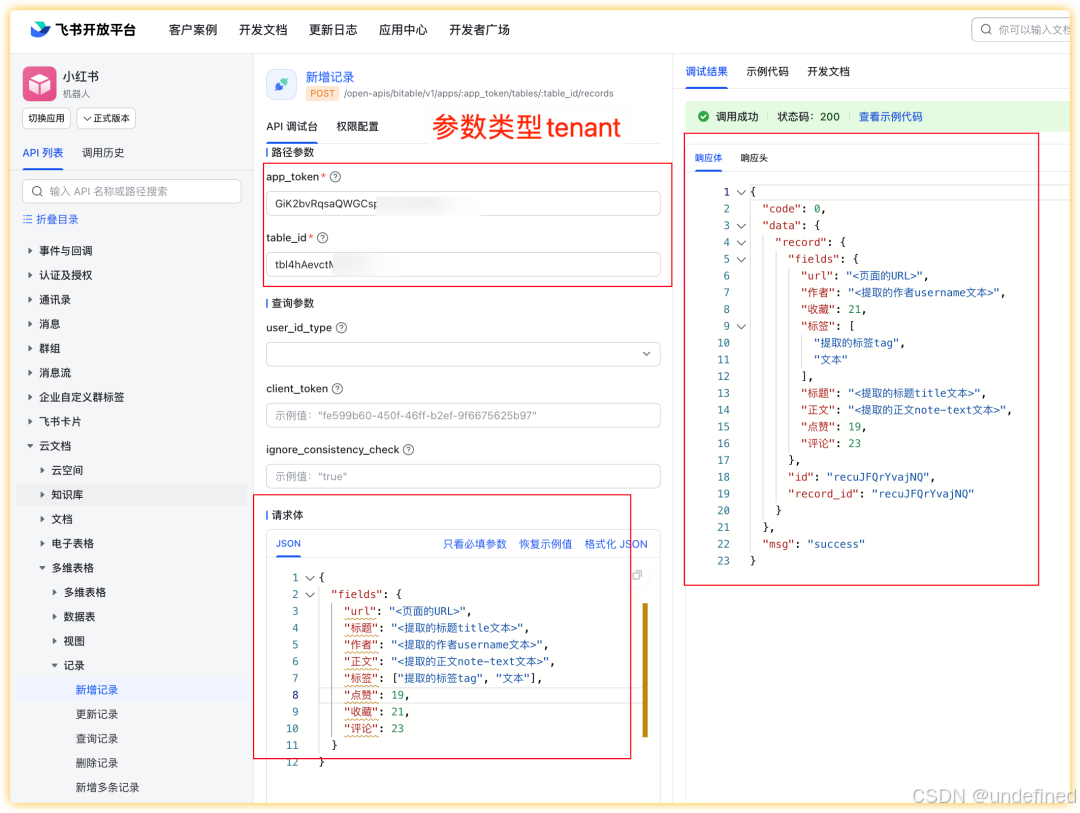Open help icon next to table_id
This screenshot has height=813, width=1080.
[322, 238]
